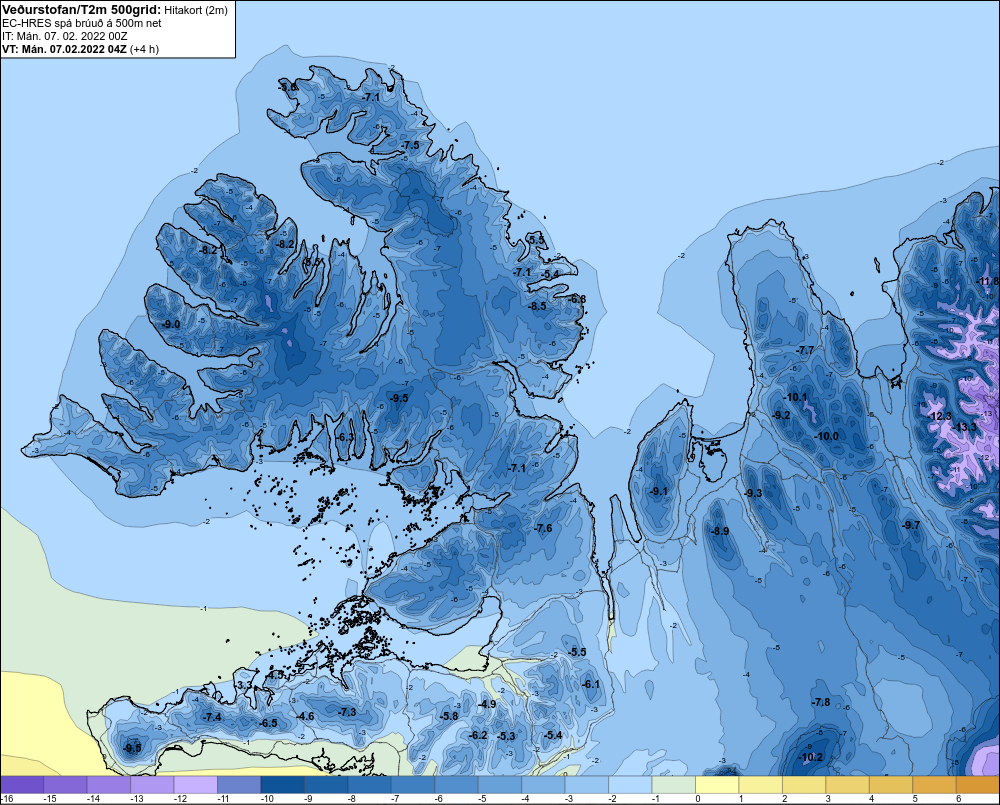Click the legend scale value 6
The height and width of the screenshot is (805, 1000).
tap(959, 799)
